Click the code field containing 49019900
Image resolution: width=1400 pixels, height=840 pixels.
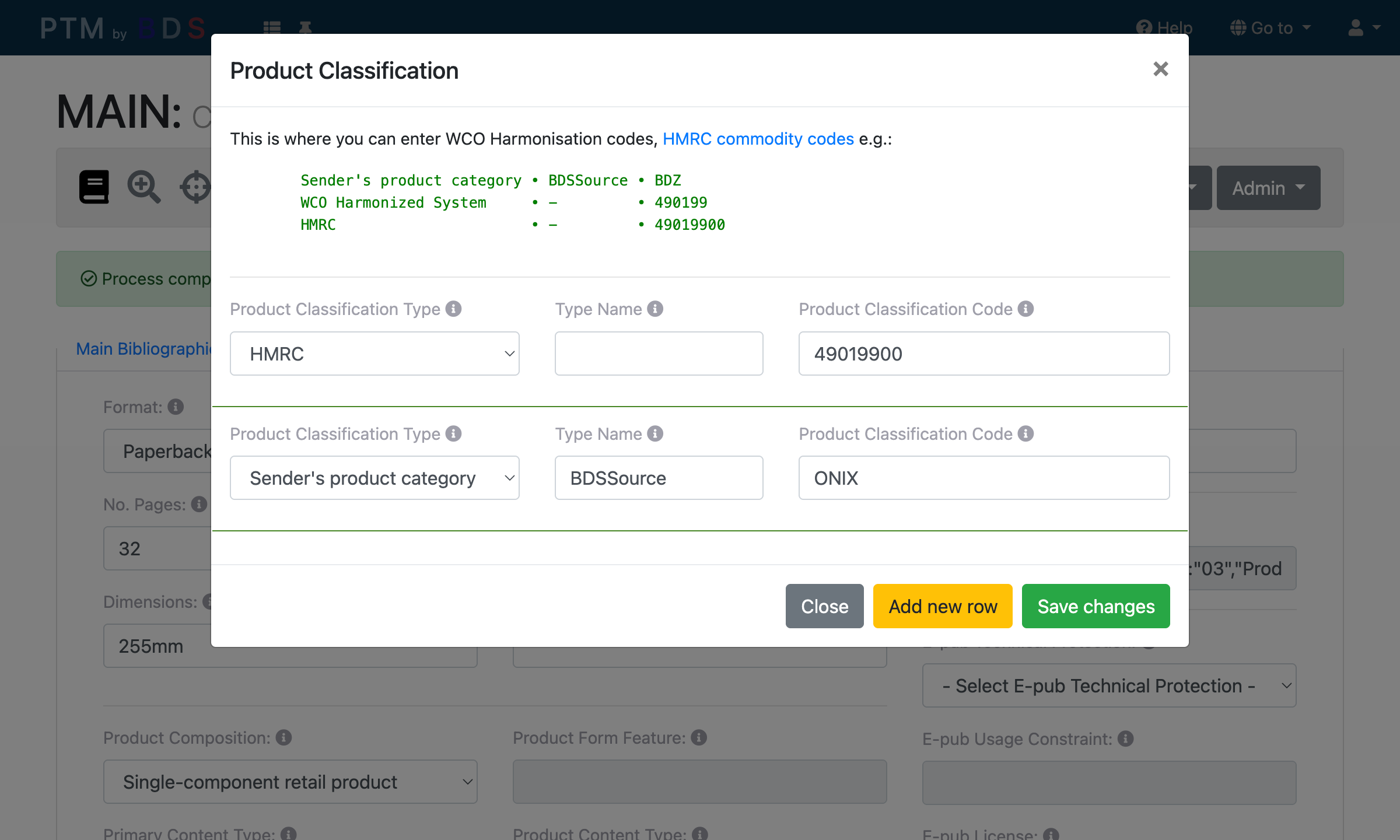tap(984, 353)
